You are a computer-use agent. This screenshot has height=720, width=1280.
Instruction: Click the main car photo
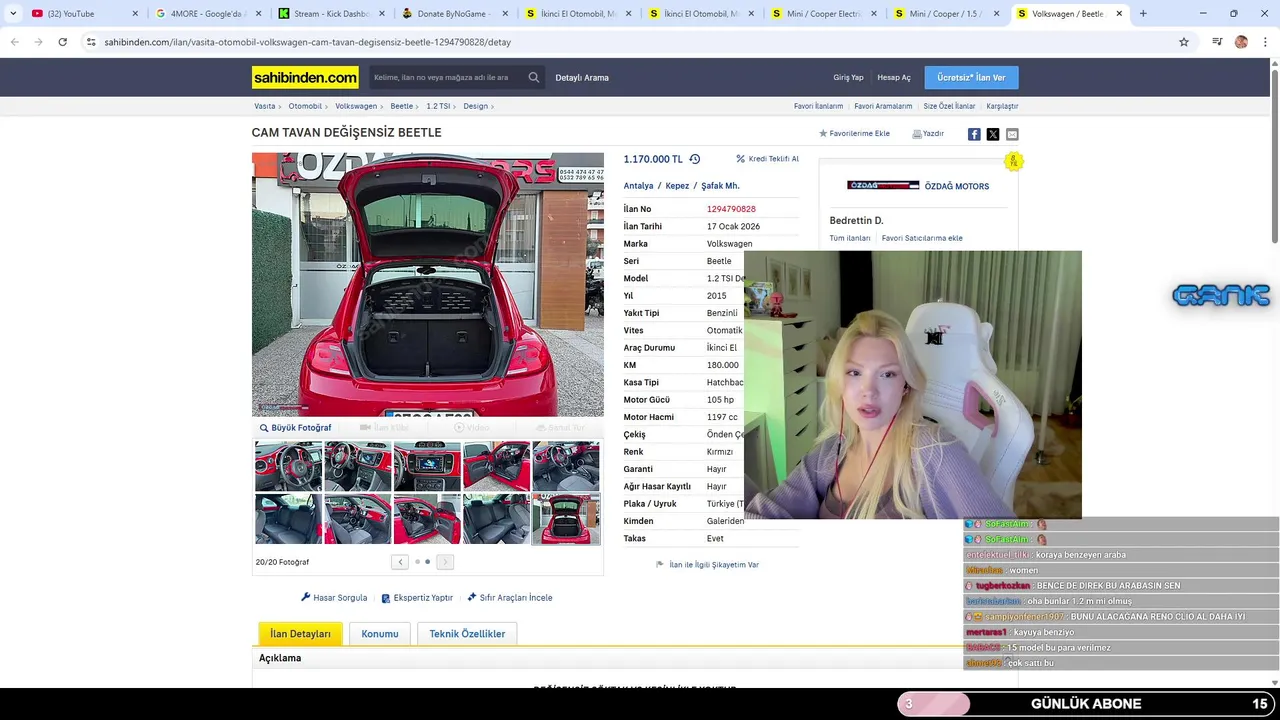428,284
